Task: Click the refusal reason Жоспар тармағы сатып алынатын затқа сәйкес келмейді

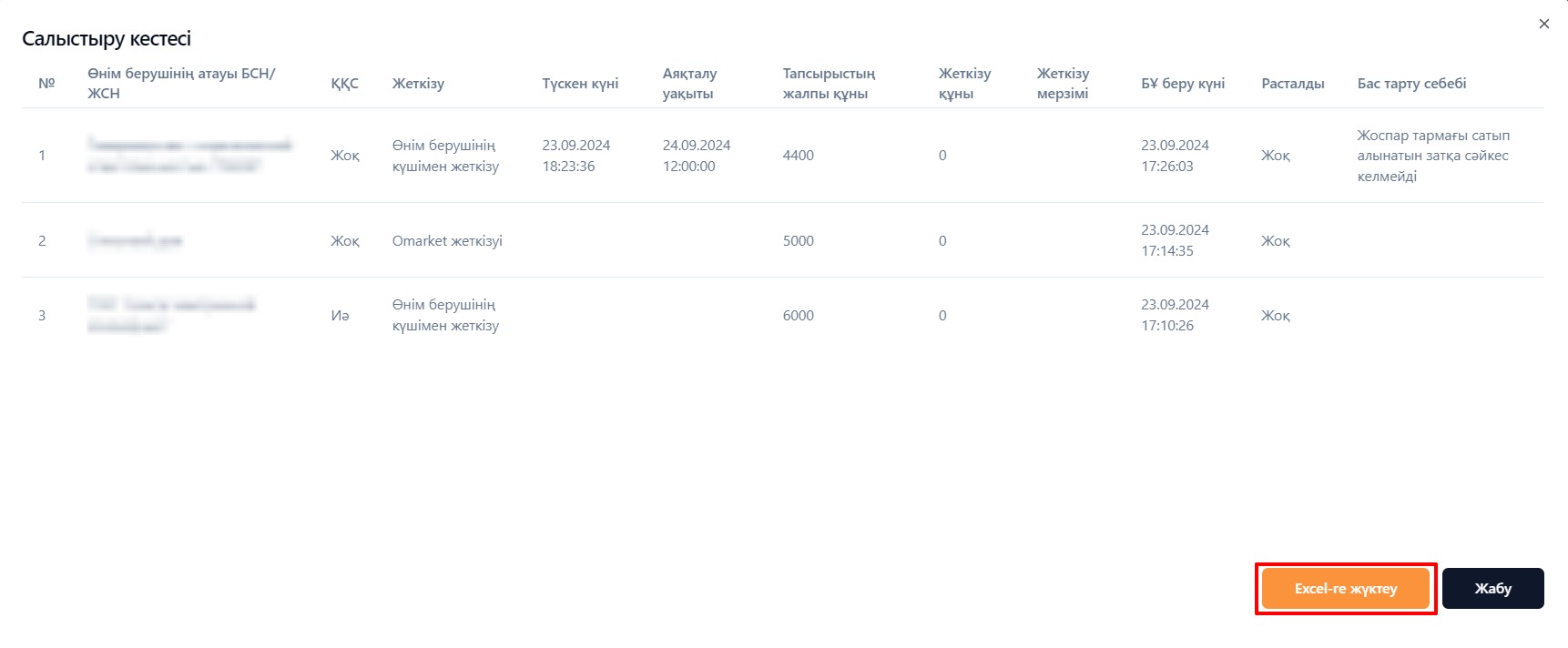Action: click(x=1433, y=156)
